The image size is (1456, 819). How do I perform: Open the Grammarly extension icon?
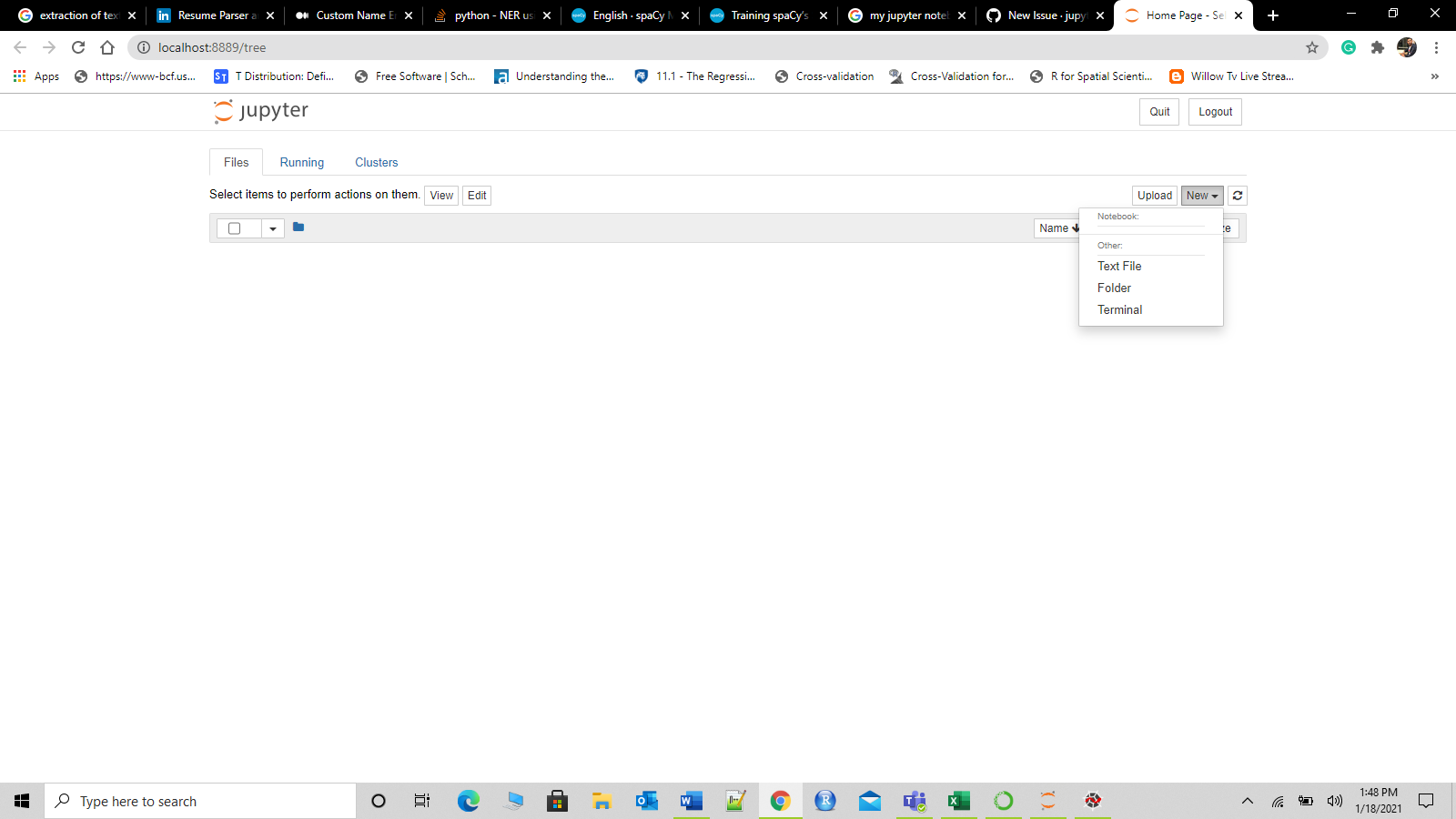point(1349,47)
